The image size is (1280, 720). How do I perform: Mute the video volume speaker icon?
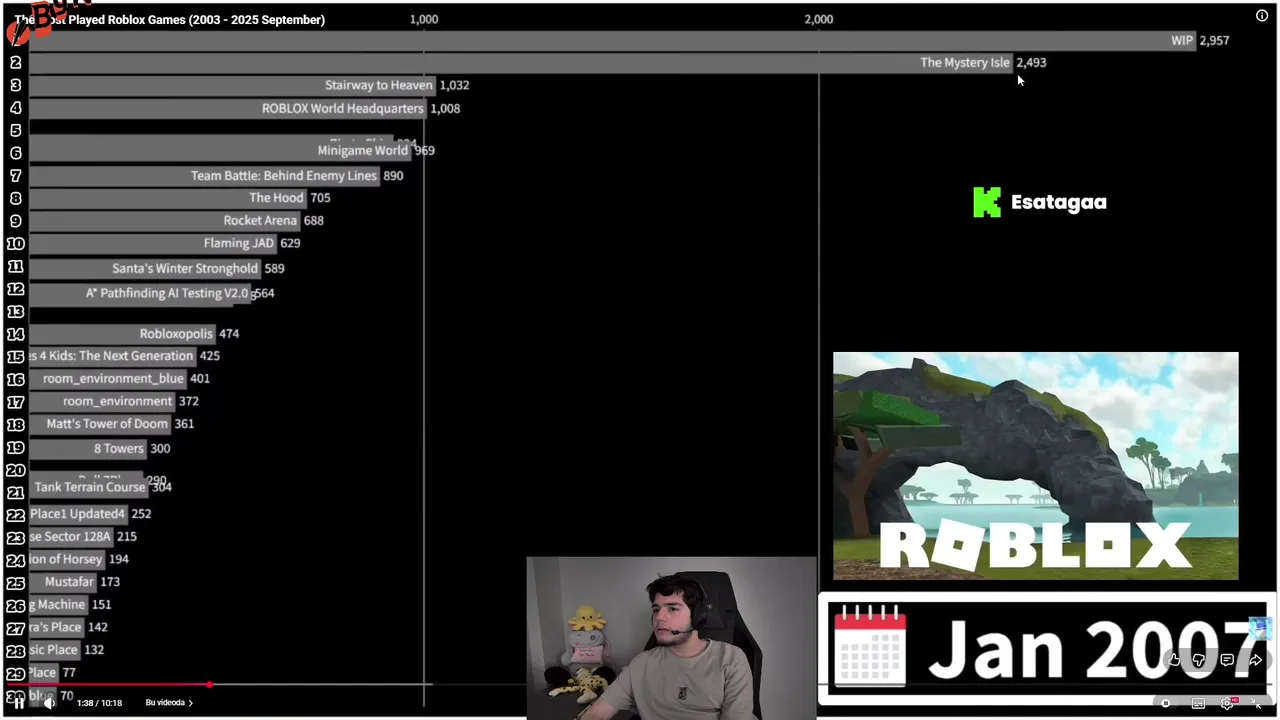(x=49, y=703)
